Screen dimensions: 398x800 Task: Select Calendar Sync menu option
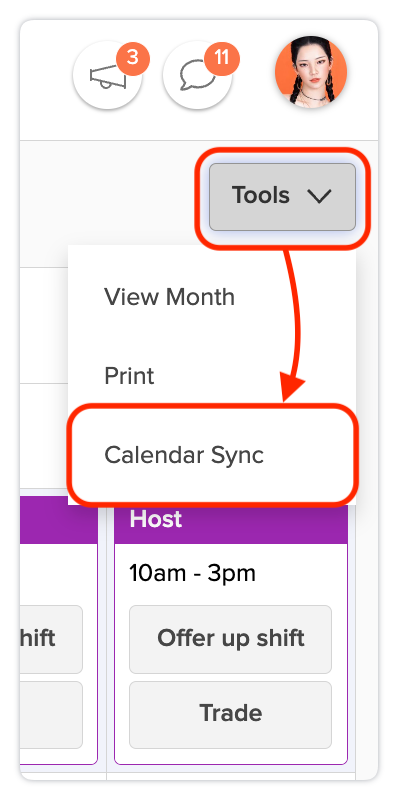pos(184,455)
